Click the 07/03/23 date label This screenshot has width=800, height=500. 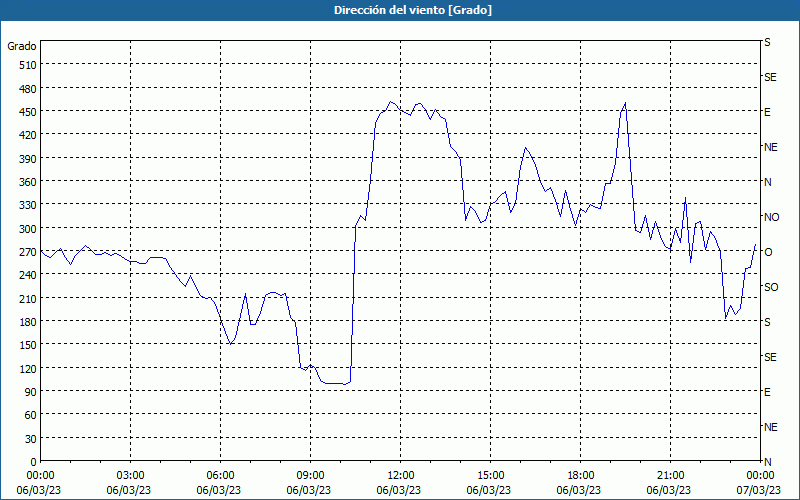point(760,490)
